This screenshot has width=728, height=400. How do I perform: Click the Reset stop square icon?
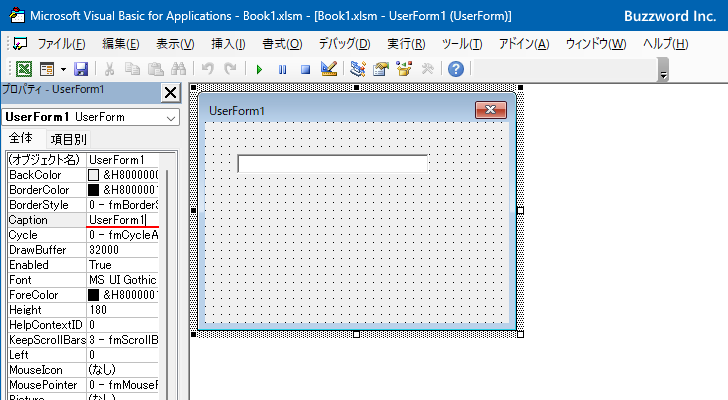[304, 69]
